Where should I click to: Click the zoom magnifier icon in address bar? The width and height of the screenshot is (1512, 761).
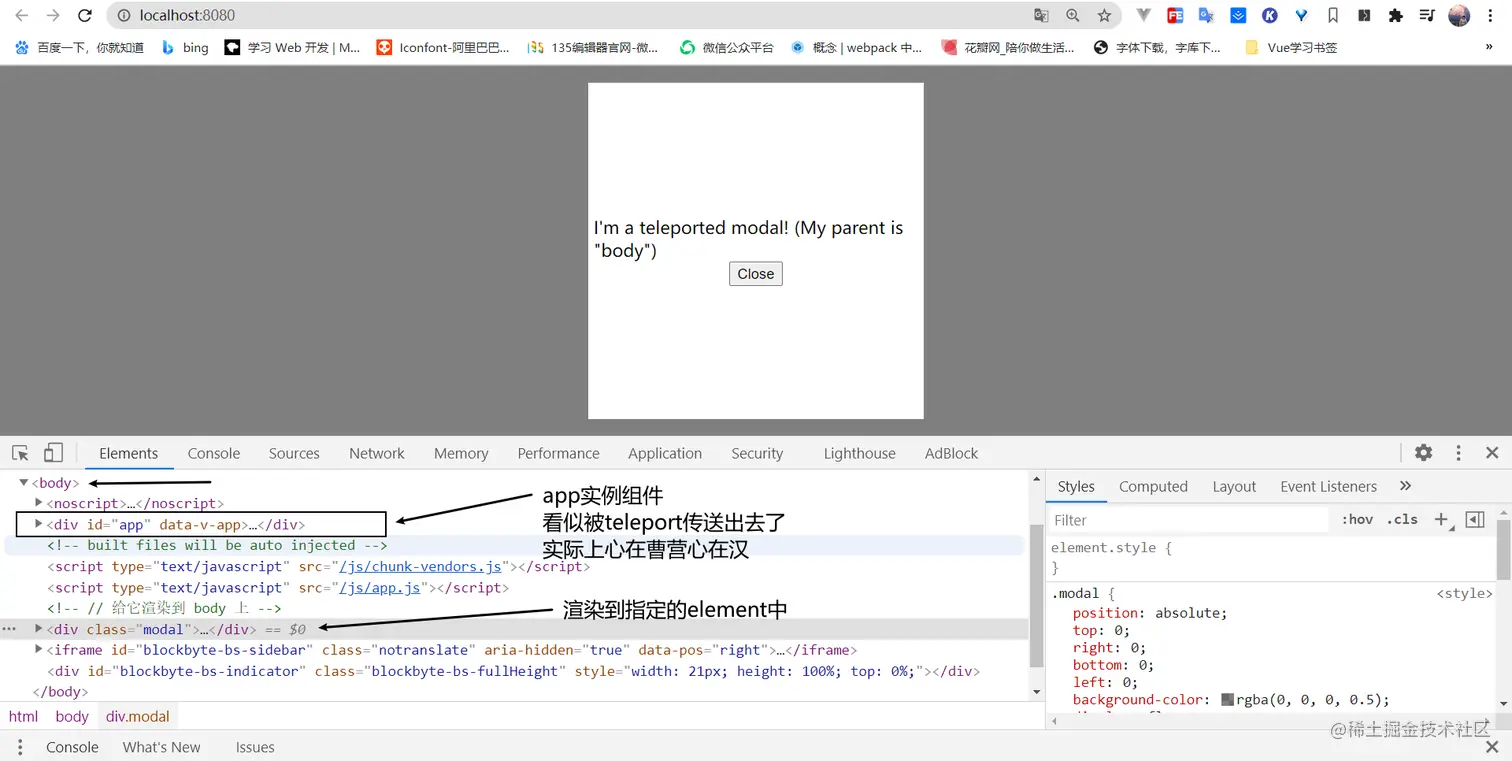click(1073, 16)
